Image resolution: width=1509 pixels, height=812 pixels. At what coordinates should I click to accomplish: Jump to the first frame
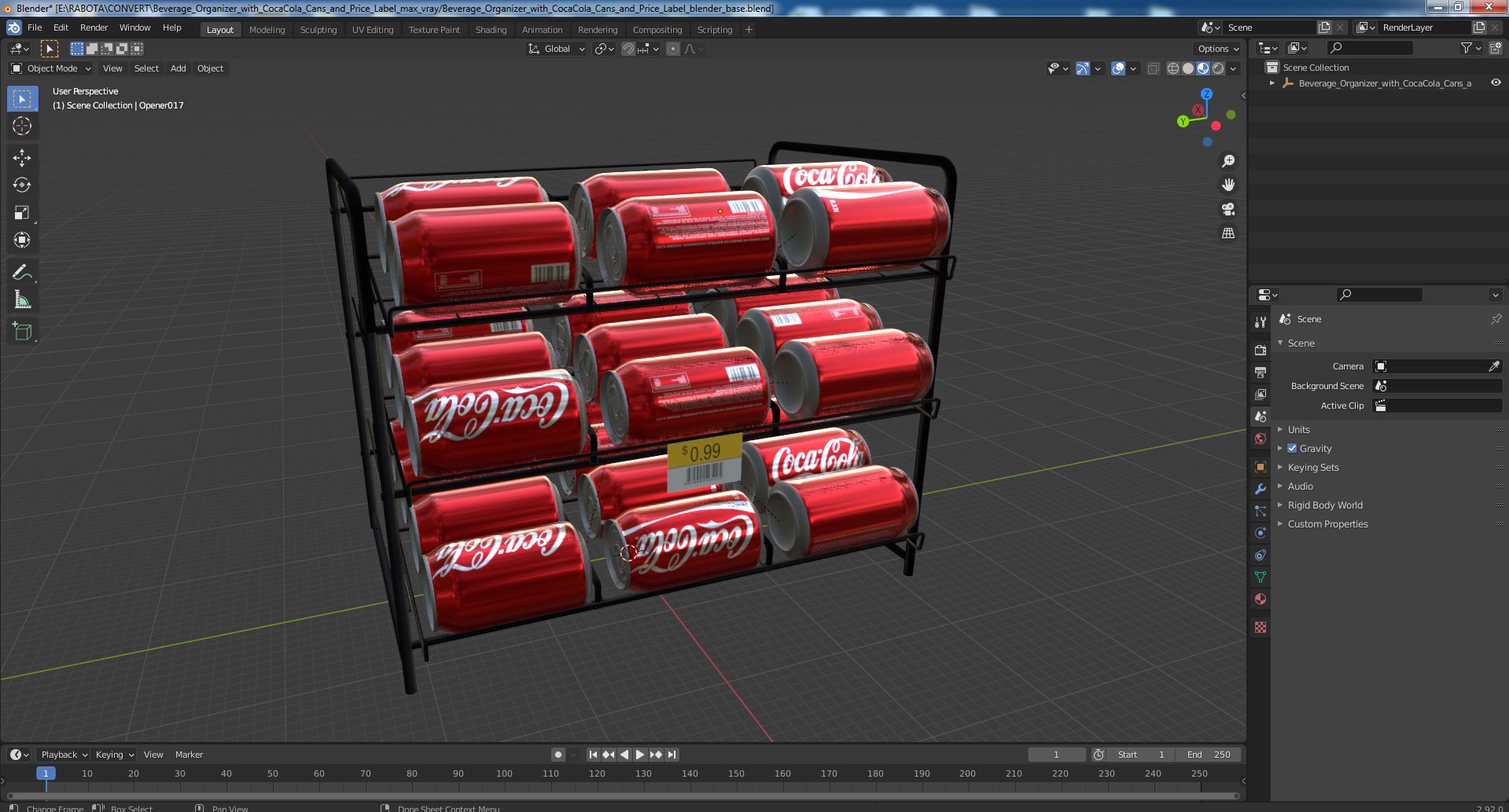[x=593, y=755]
